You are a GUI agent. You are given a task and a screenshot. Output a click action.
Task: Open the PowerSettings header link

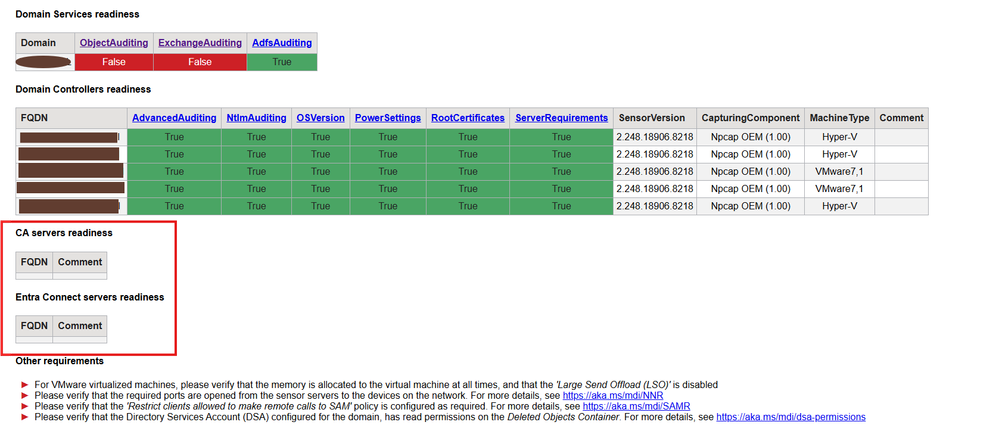388,118
